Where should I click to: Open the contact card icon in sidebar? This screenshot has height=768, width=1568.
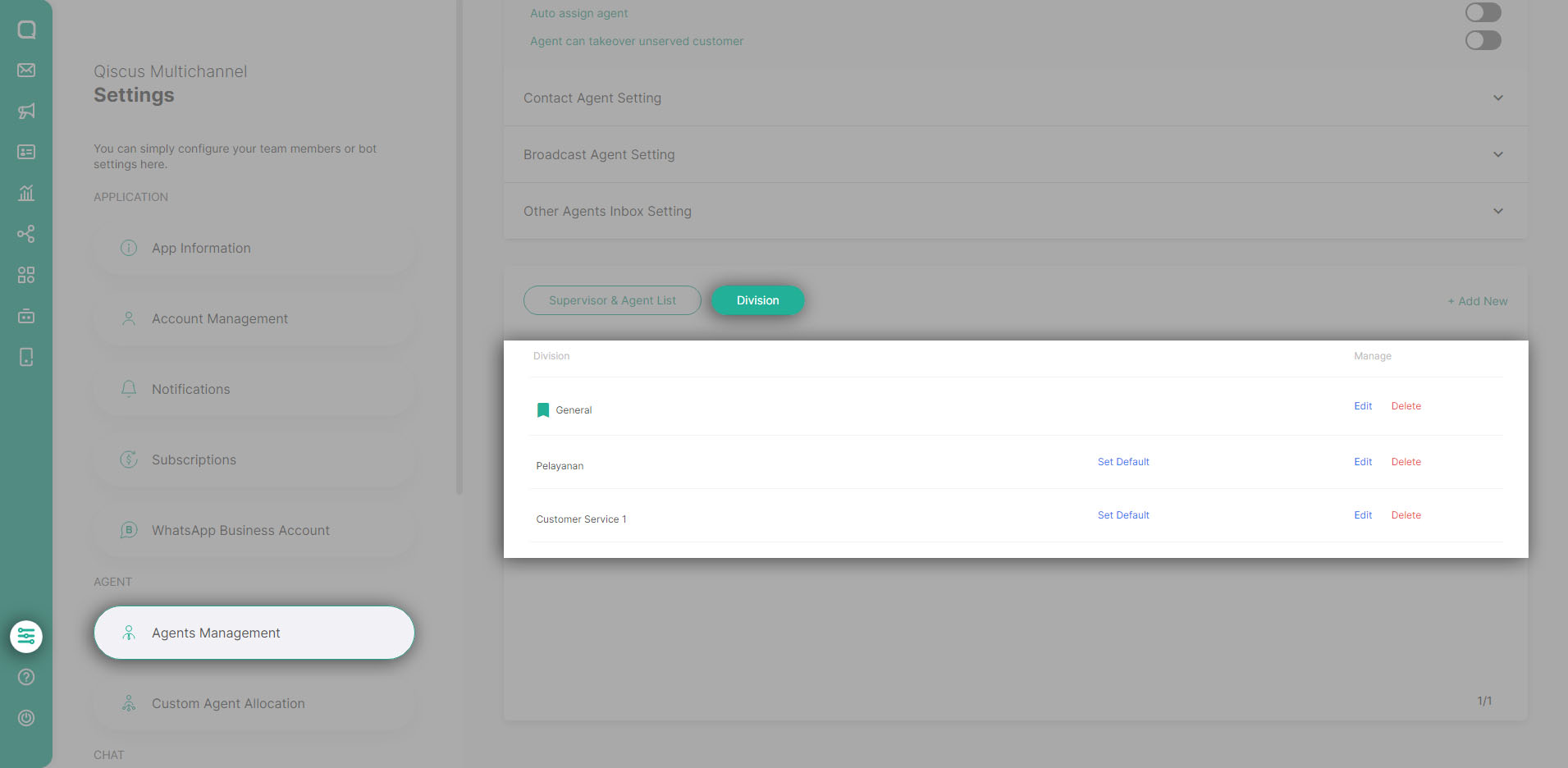[26, 152]
